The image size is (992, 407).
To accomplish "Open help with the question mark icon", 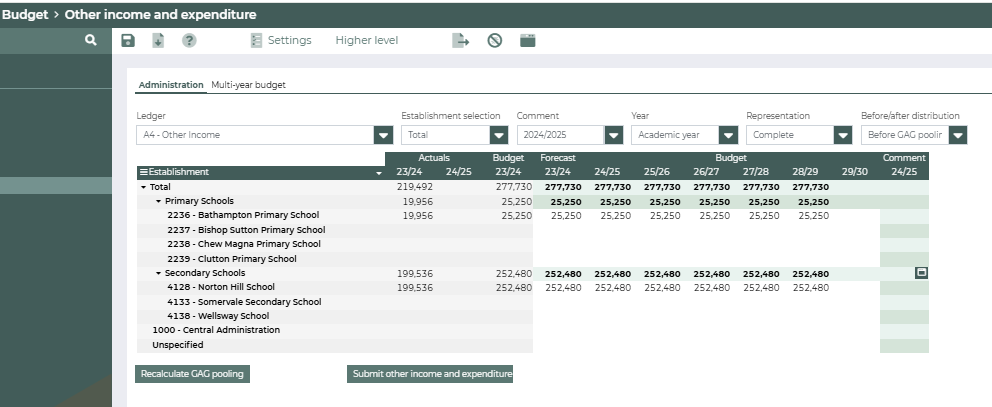I will coord(189,41).
